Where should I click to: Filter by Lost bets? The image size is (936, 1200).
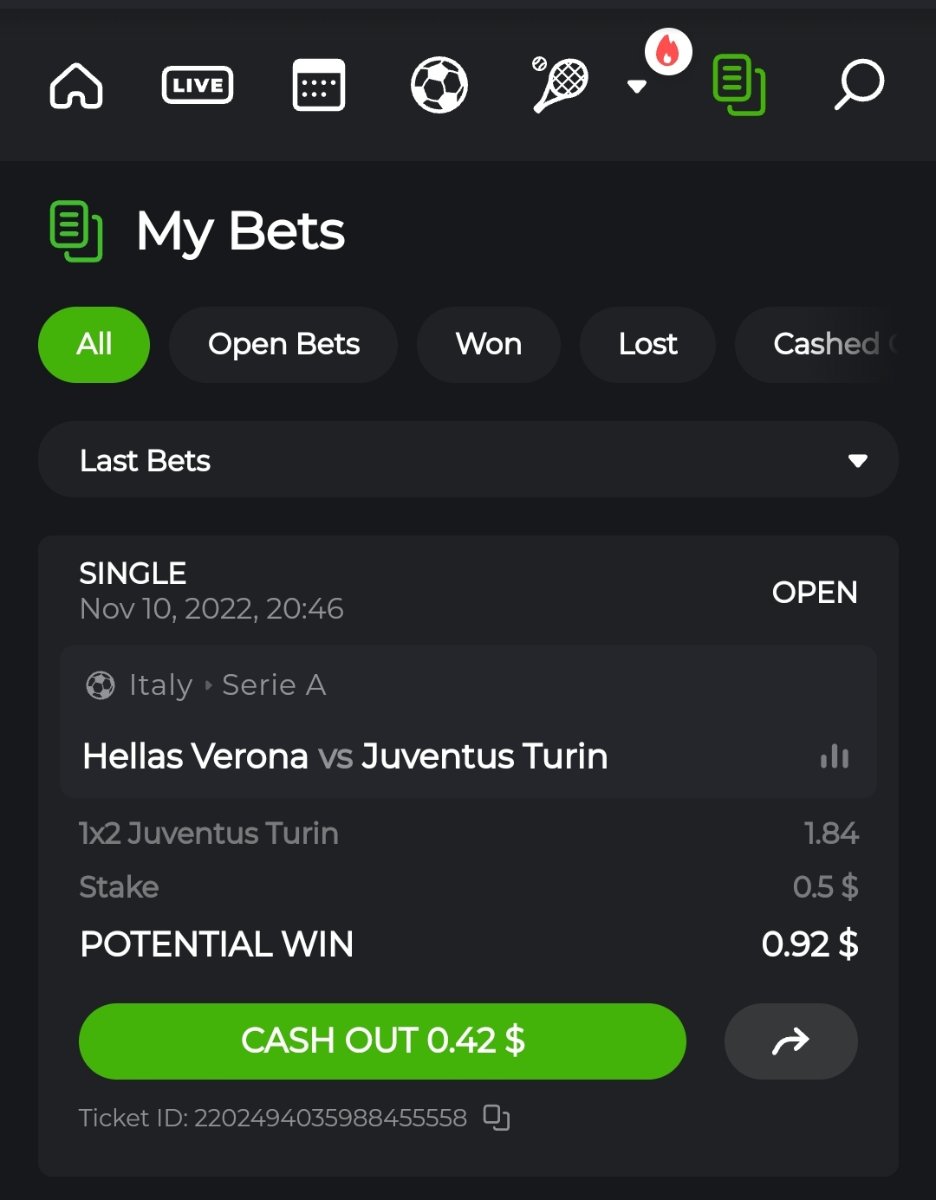pos(648,344)
